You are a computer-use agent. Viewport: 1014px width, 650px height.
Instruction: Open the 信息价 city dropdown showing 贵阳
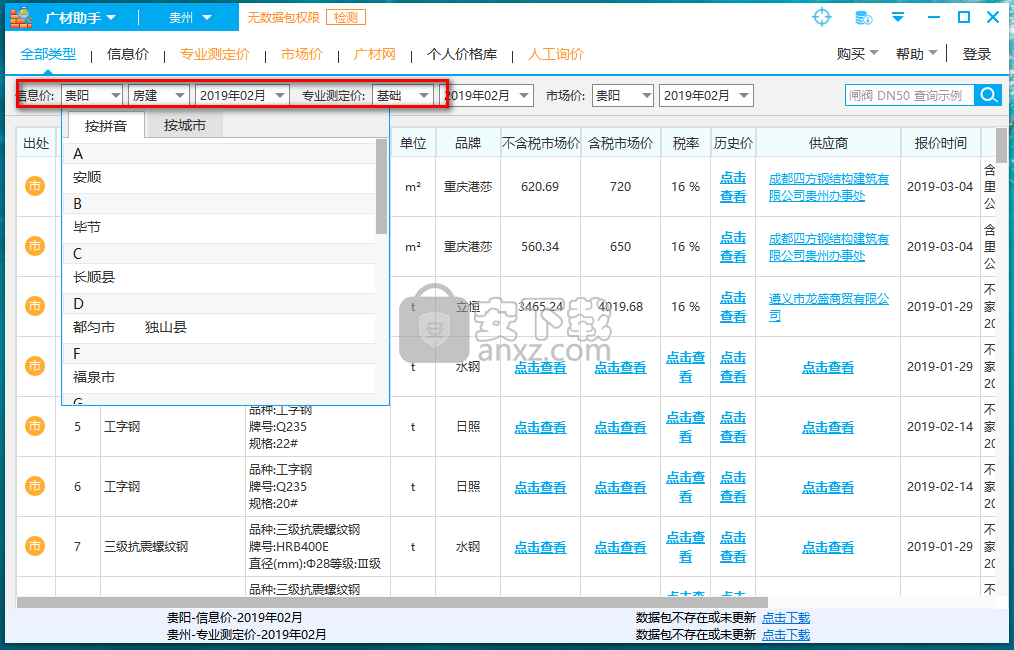(91, 95)
